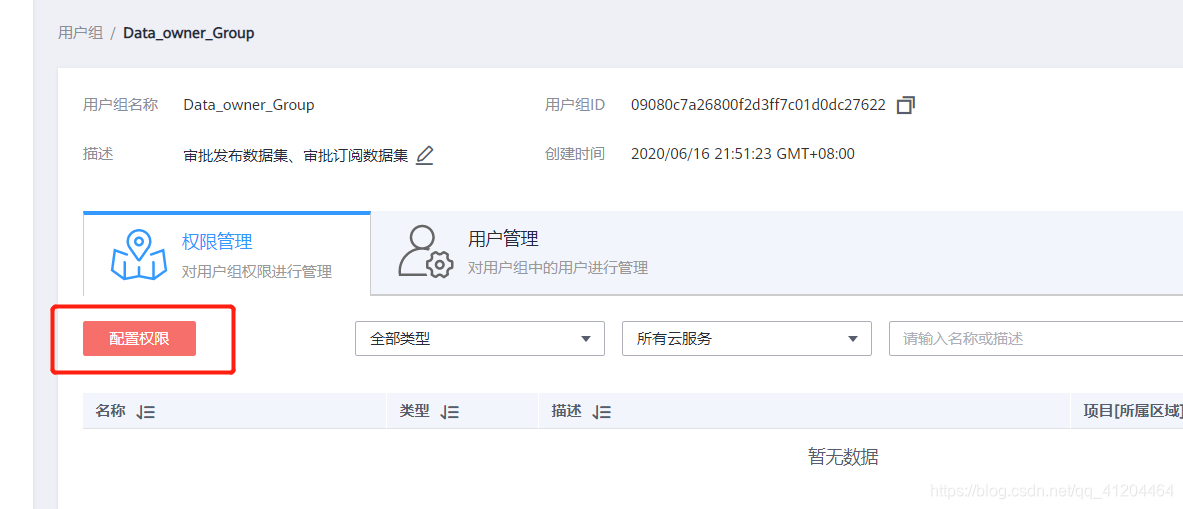The image size is (1183, 509).
Task: Copy the user group ID
Action: click(x=905, y=105)
